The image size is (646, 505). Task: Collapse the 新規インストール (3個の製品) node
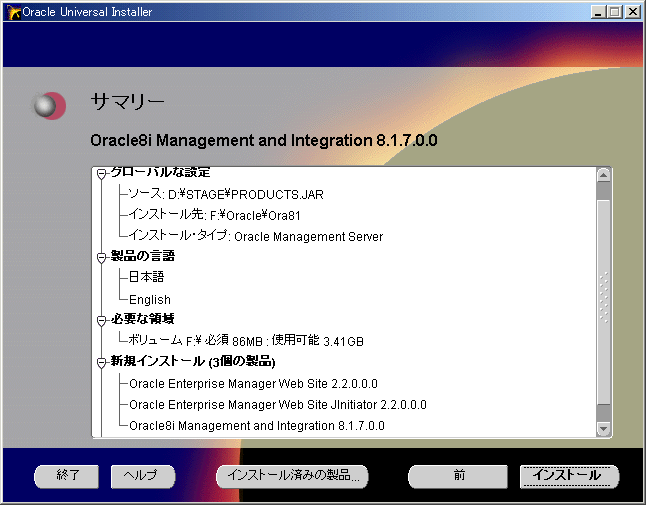point(101,363)
